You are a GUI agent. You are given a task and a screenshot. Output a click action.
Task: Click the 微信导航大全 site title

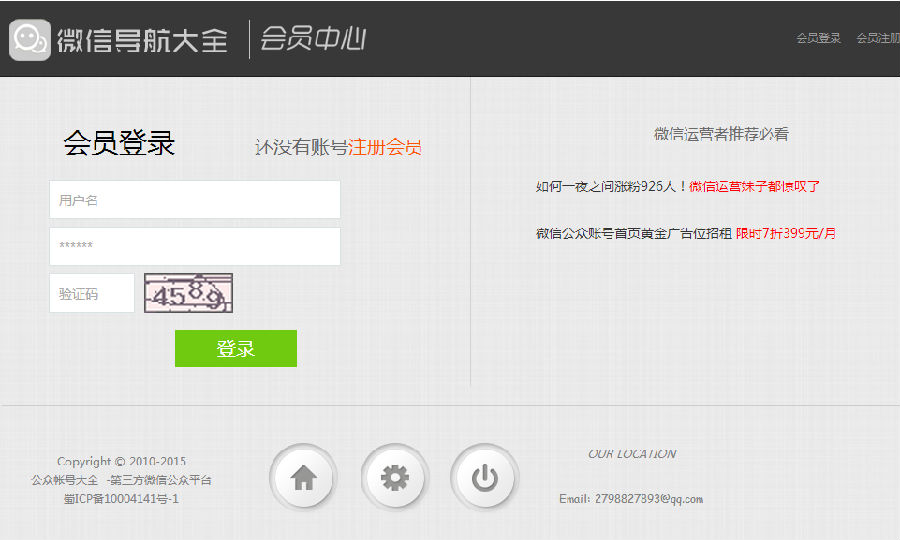pos(142,40)
